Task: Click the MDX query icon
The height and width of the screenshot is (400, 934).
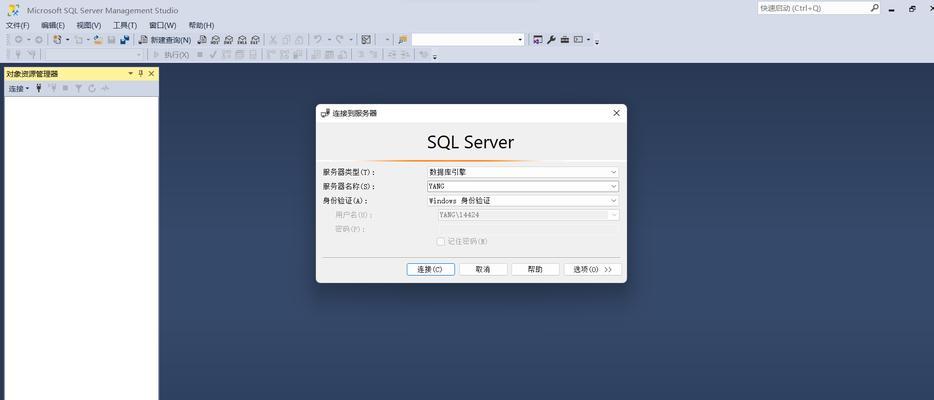Action: pos(215,40)
